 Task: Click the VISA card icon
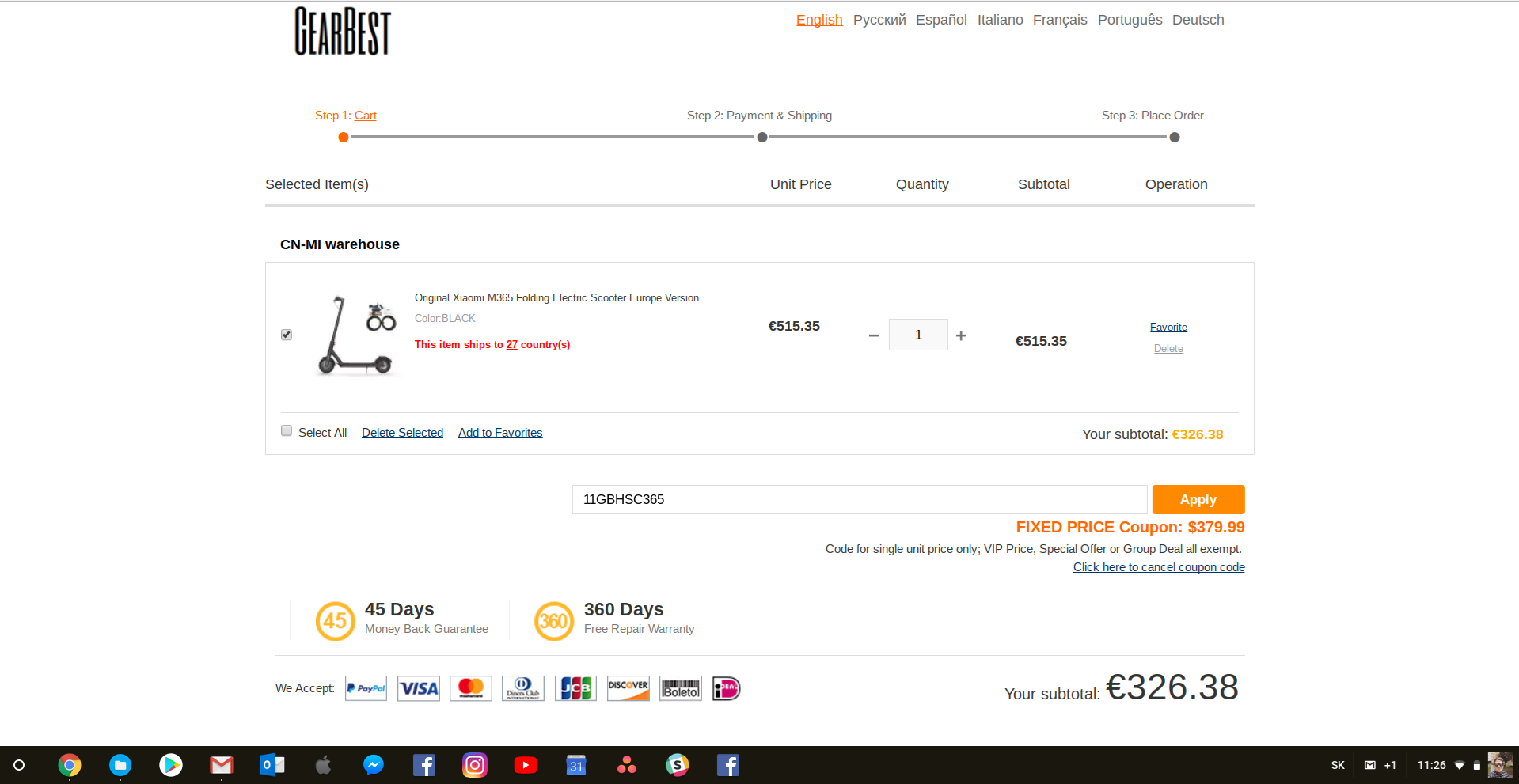419,688
